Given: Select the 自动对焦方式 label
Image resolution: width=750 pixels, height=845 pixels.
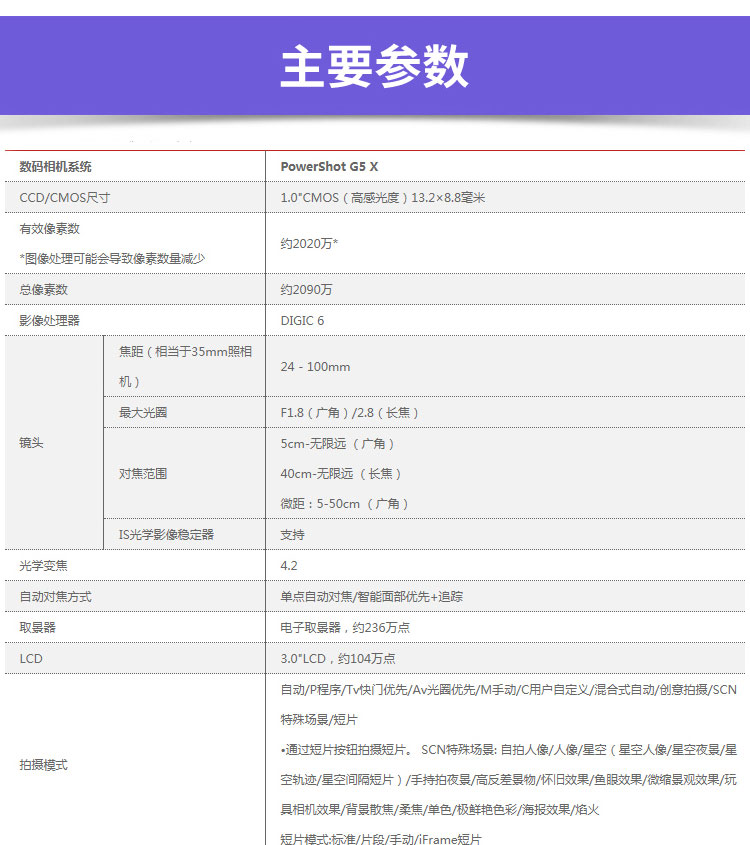Looking at the screenshot, I should (55, 597).
